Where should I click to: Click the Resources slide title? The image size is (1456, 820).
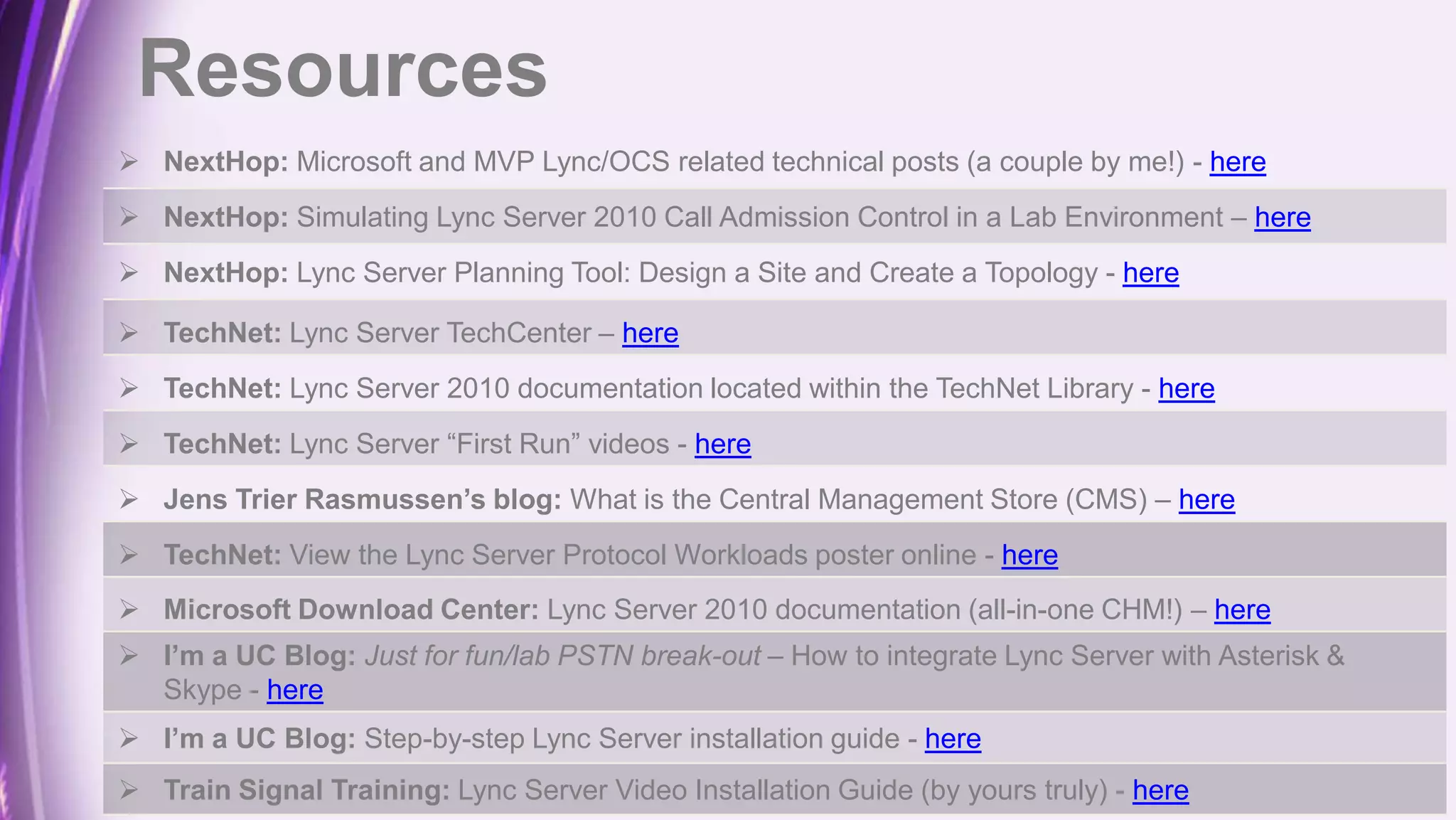pyautogui.click(x=342, y=68)
